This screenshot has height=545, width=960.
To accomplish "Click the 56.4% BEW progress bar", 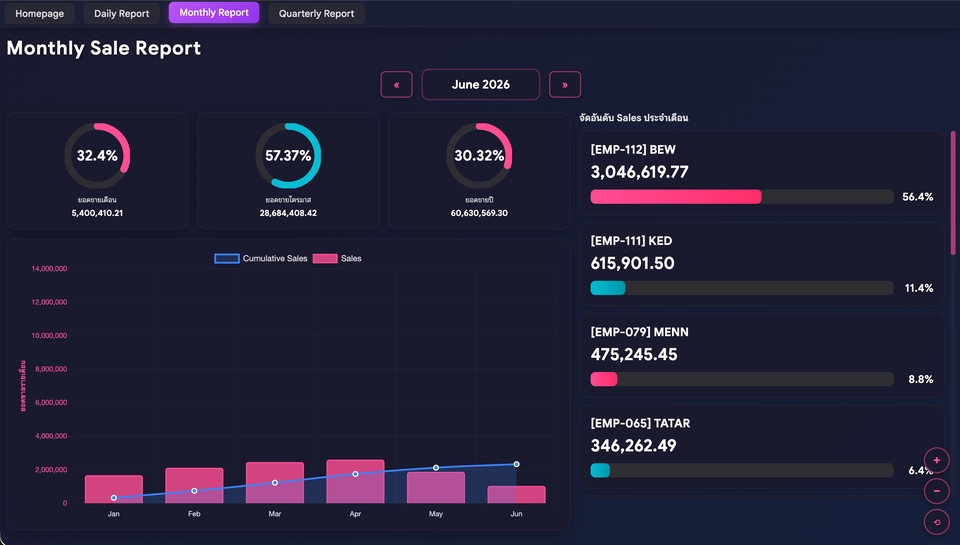I will [x=741, y=197].
